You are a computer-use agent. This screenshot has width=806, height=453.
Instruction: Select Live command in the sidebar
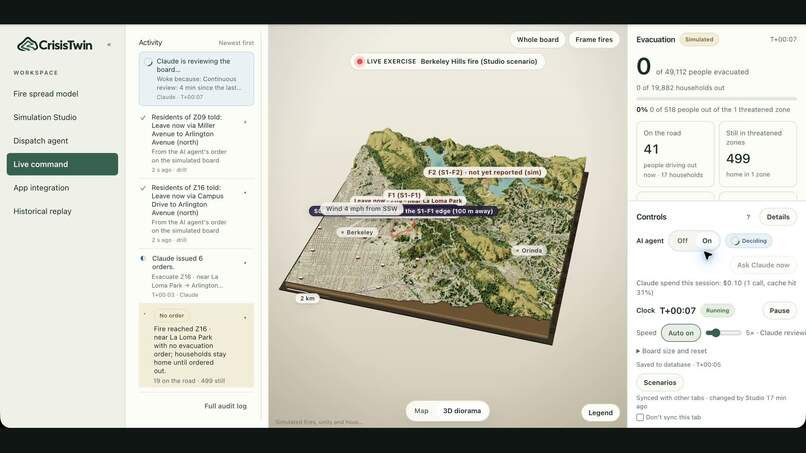click(62, 164)
